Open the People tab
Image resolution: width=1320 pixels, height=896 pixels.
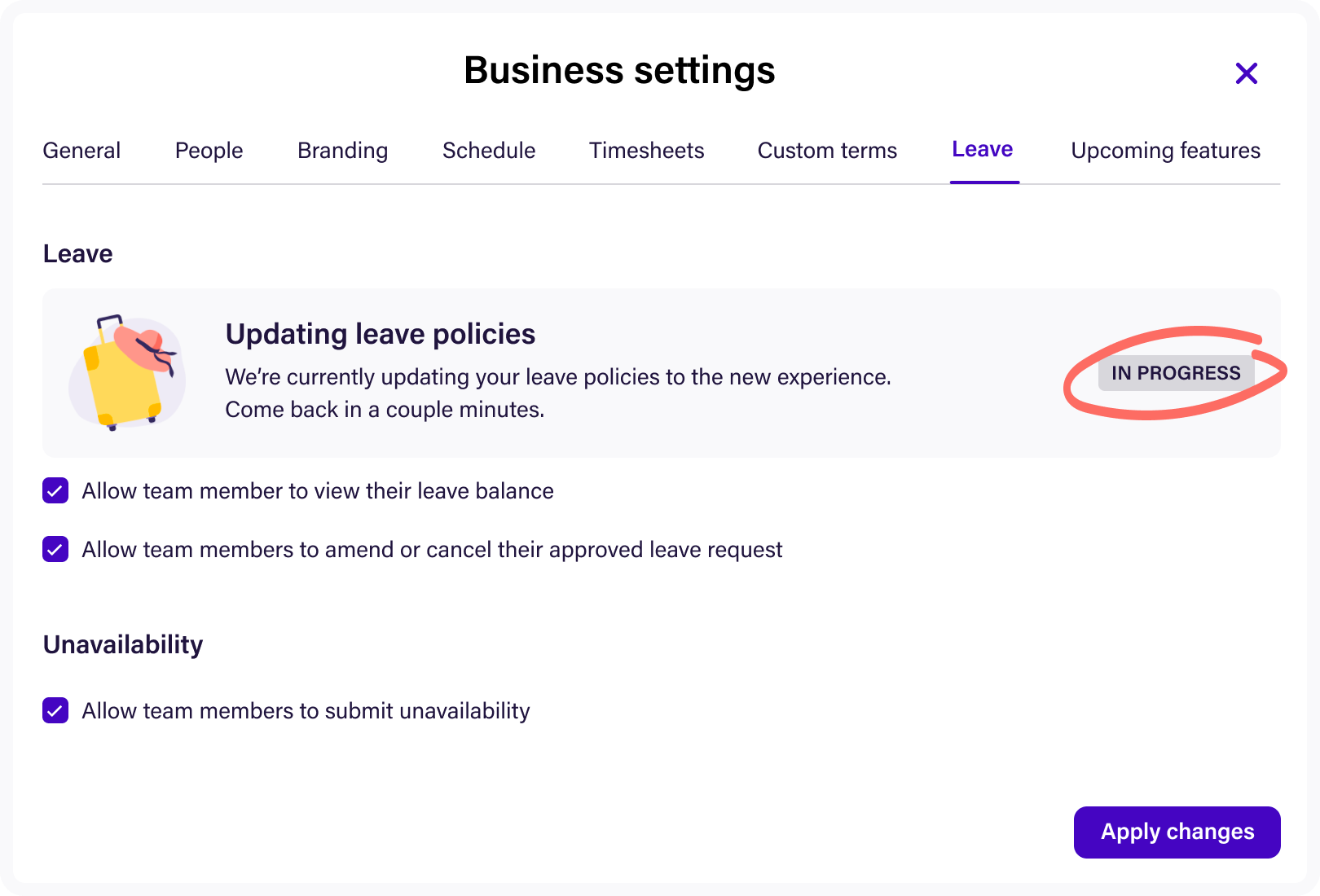pyautogui.click(x=209, y=151)
